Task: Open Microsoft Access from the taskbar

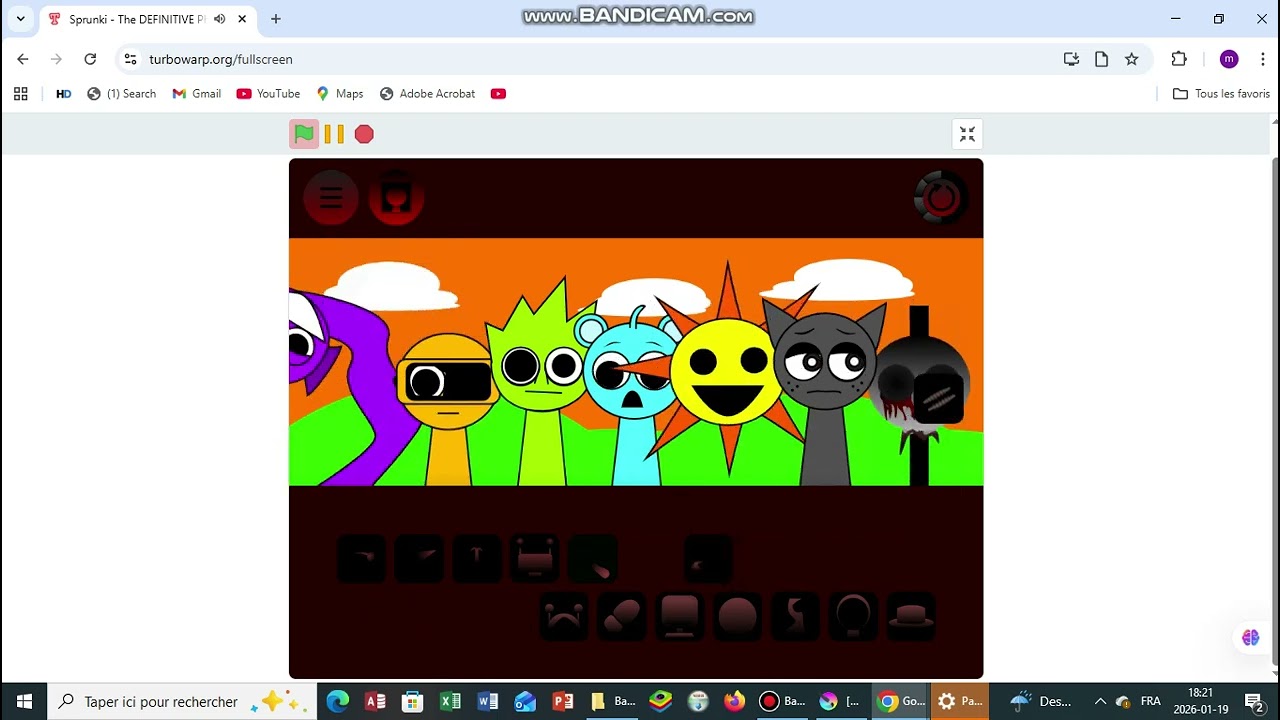Action: (376, 701)
